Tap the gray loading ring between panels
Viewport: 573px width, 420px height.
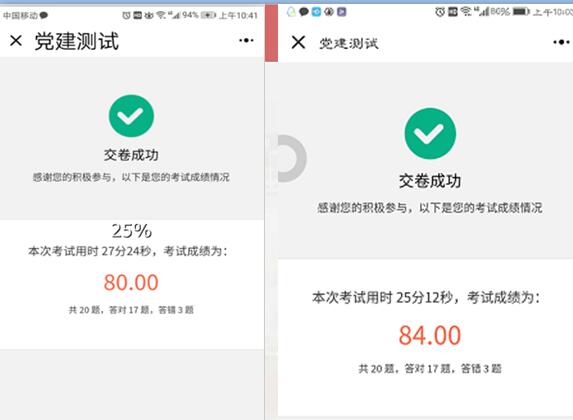pyautogui.click(x=292, y=158)
